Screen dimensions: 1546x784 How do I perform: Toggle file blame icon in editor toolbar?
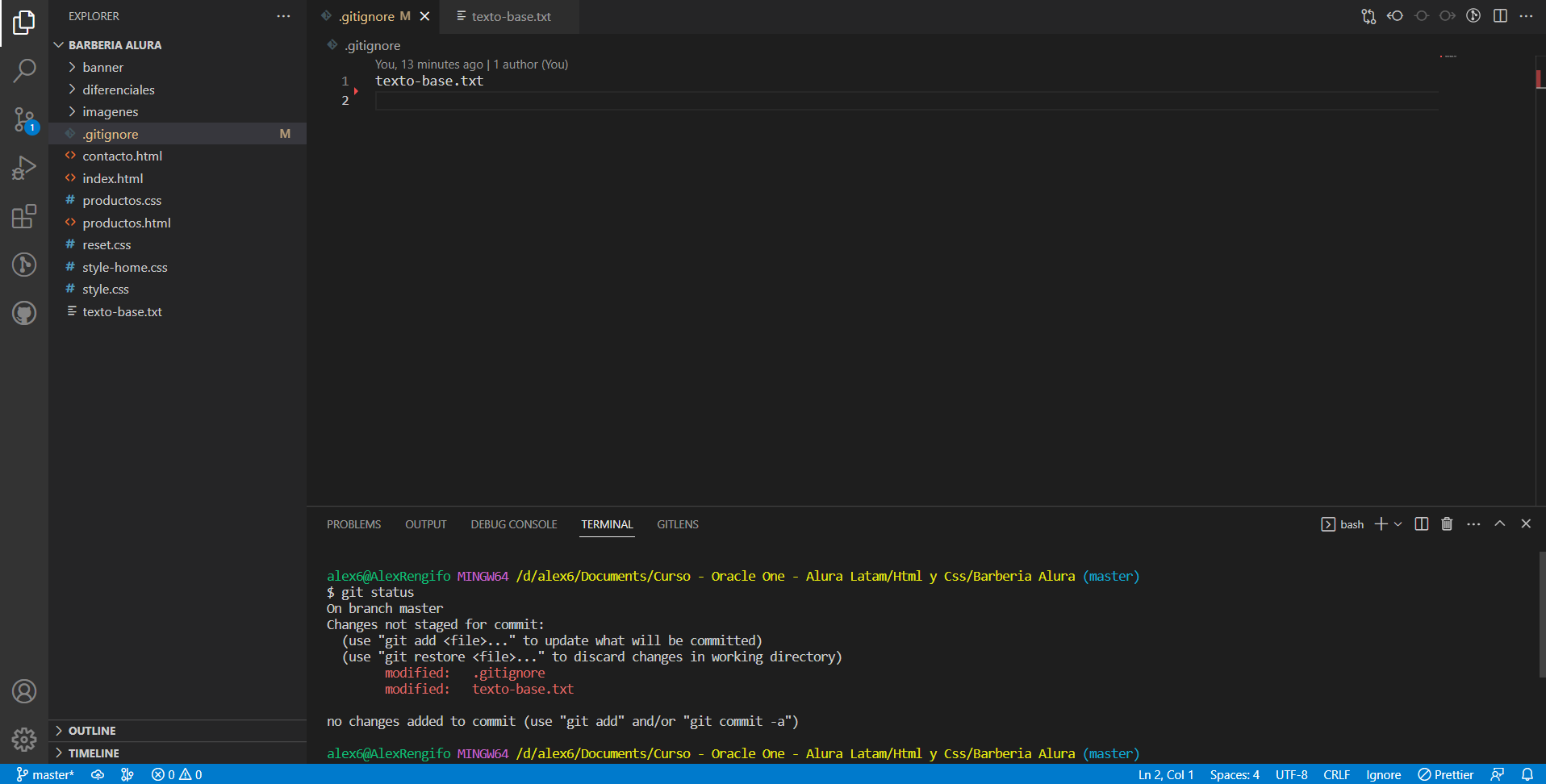pyautogui.click(x=1473, y=16)
